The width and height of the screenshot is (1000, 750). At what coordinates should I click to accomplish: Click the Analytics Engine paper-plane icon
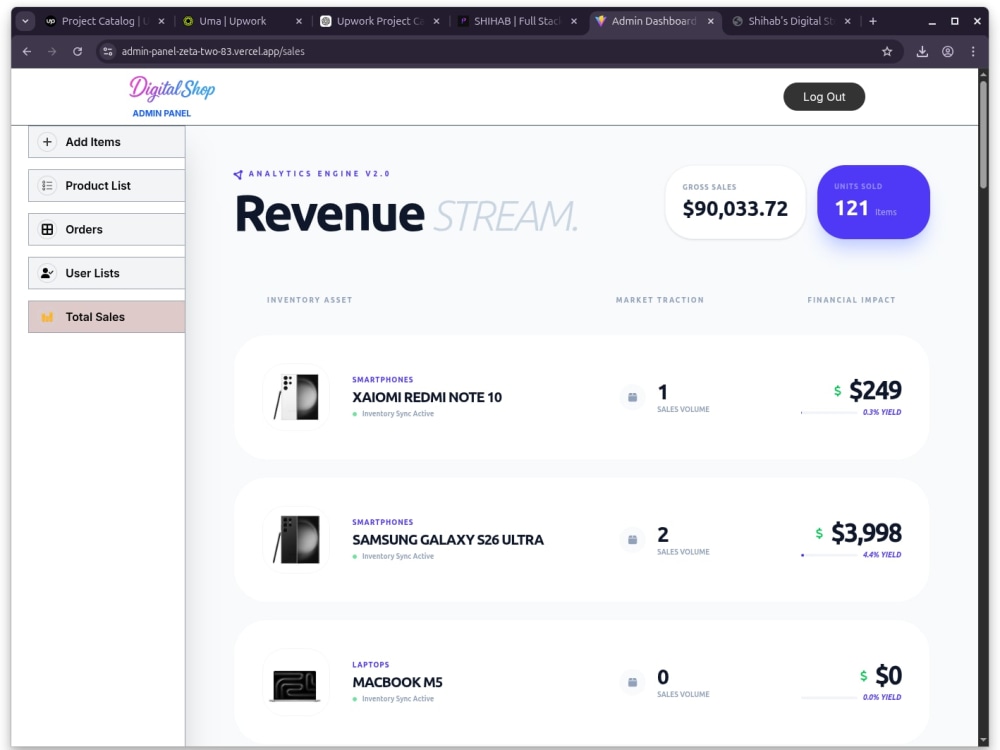point(238,174)
